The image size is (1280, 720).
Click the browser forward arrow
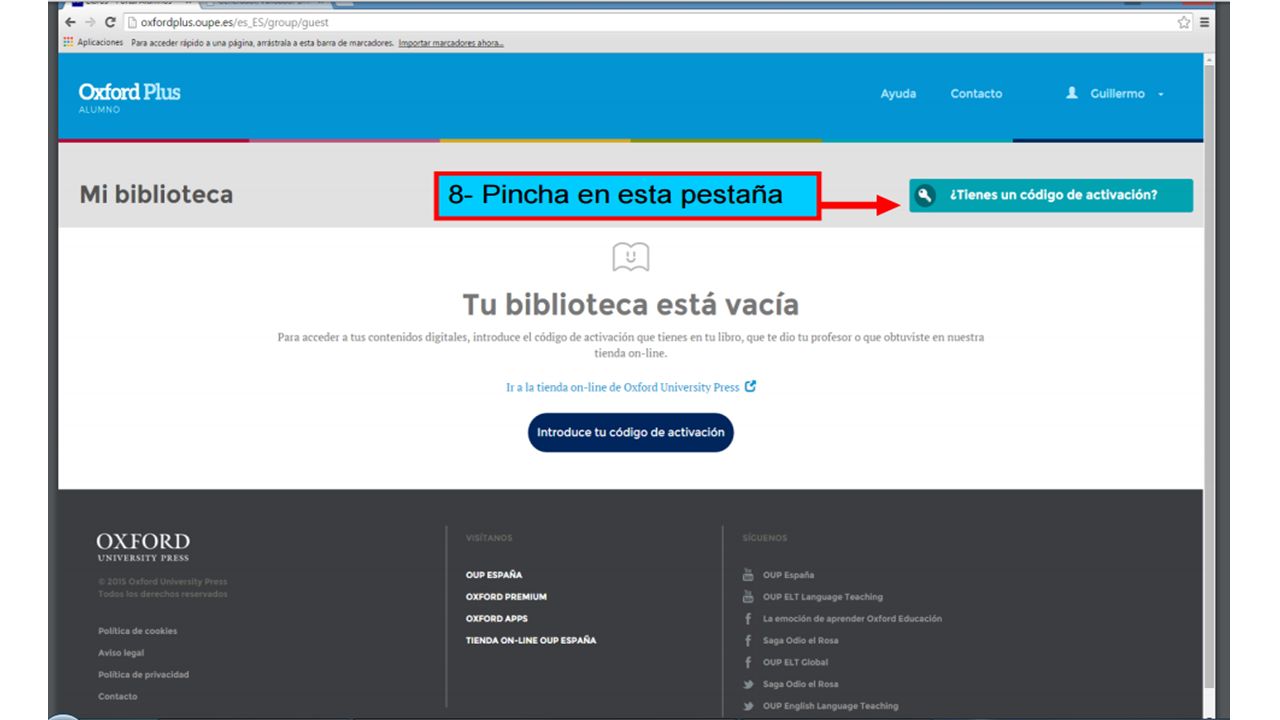pyautogui.click(x=89, y=22)
